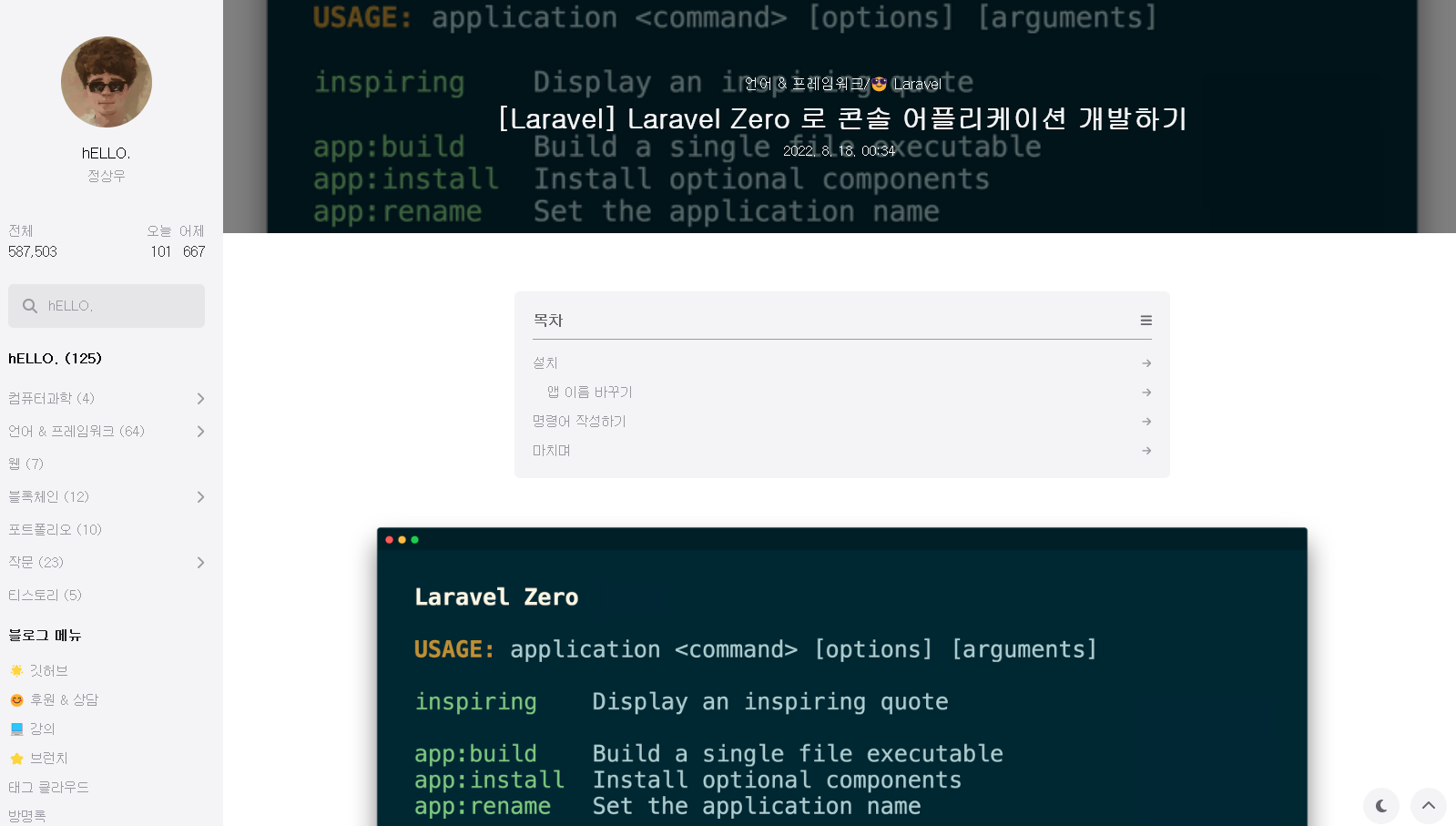The width and height of the screenshot is (1456, 826).
Task: Click the profile avatar picture
Action: [x=107, y=82]
